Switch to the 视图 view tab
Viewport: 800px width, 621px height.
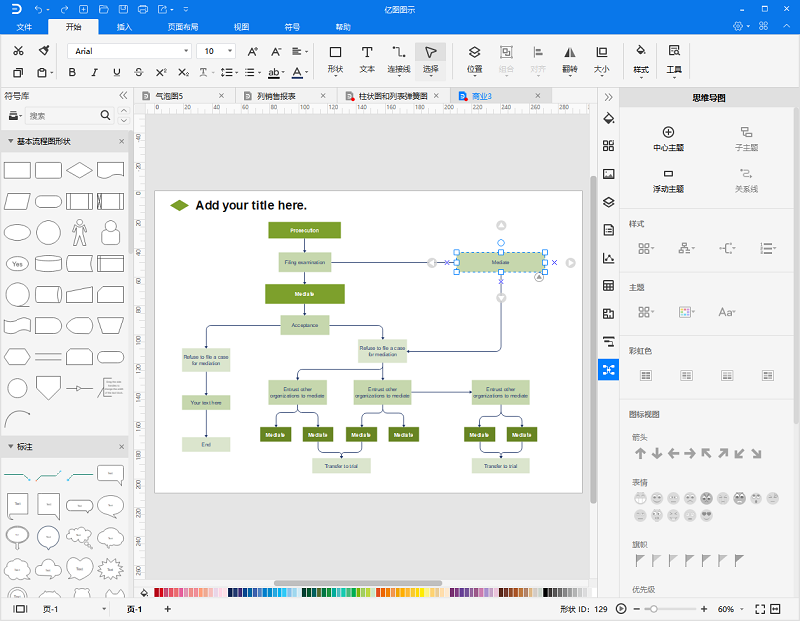pos(241,27)
